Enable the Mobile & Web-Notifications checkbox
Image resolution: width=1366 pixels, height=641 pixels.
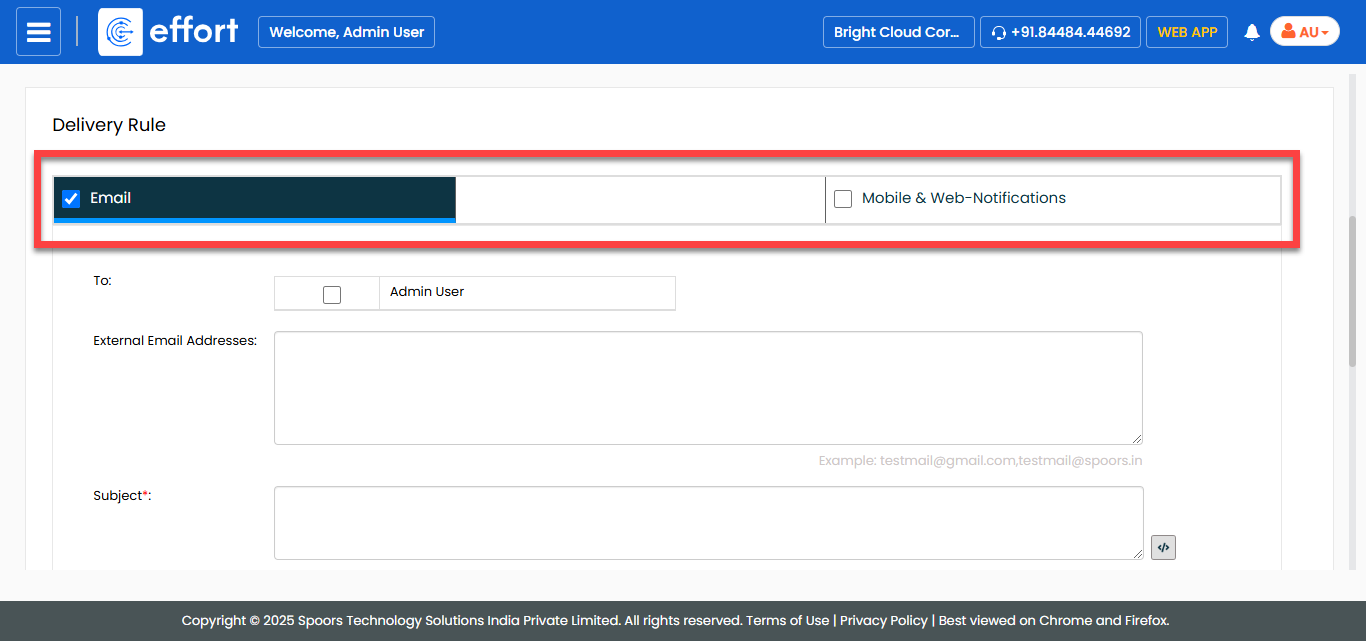[x=843, y=199]
